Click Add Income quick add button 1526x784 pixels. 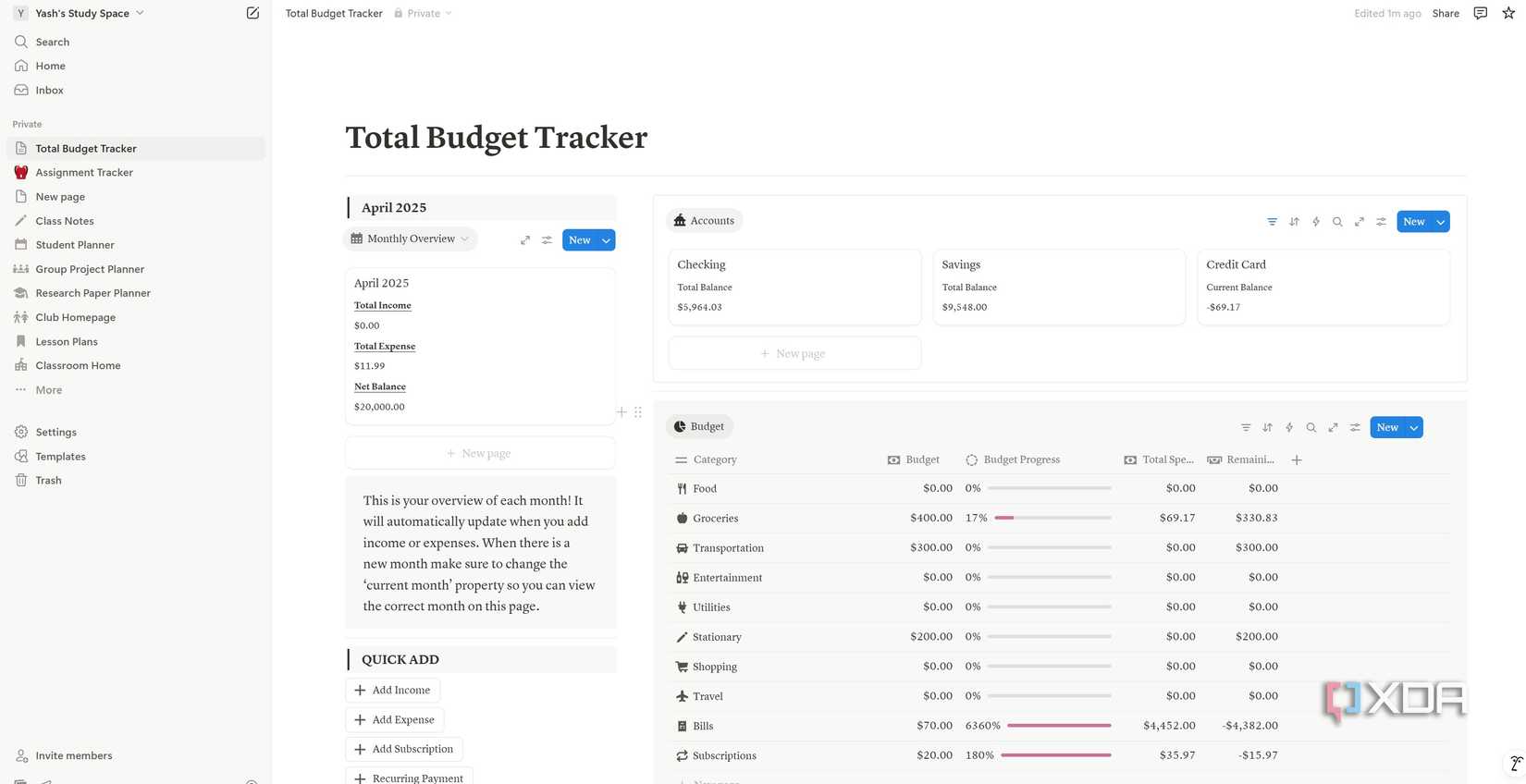point(392,690)
